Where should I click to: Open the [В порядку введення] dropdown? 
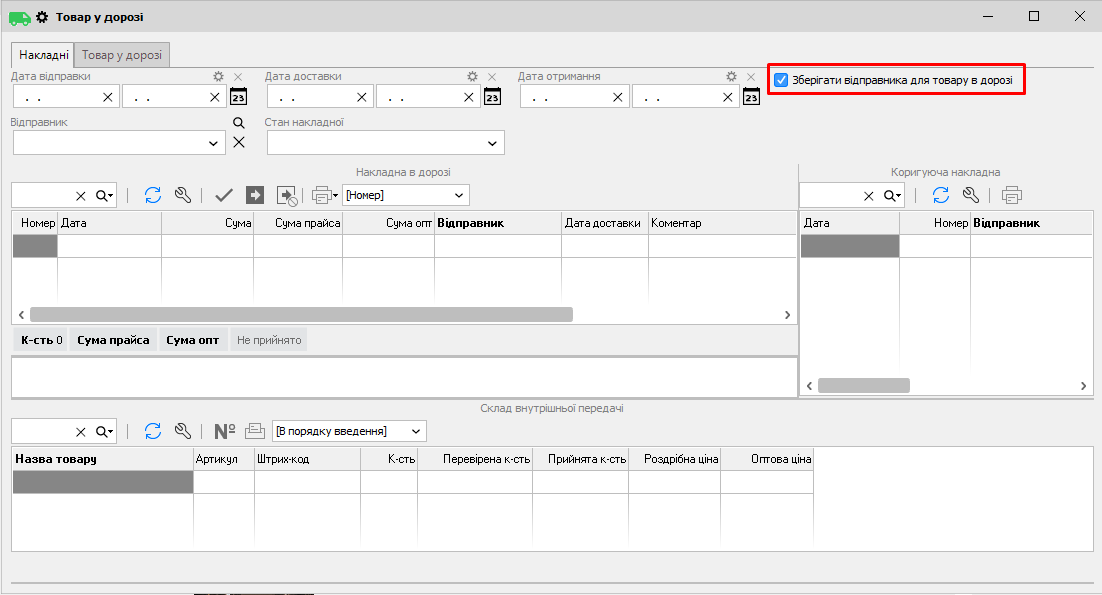tap(415, 431)
